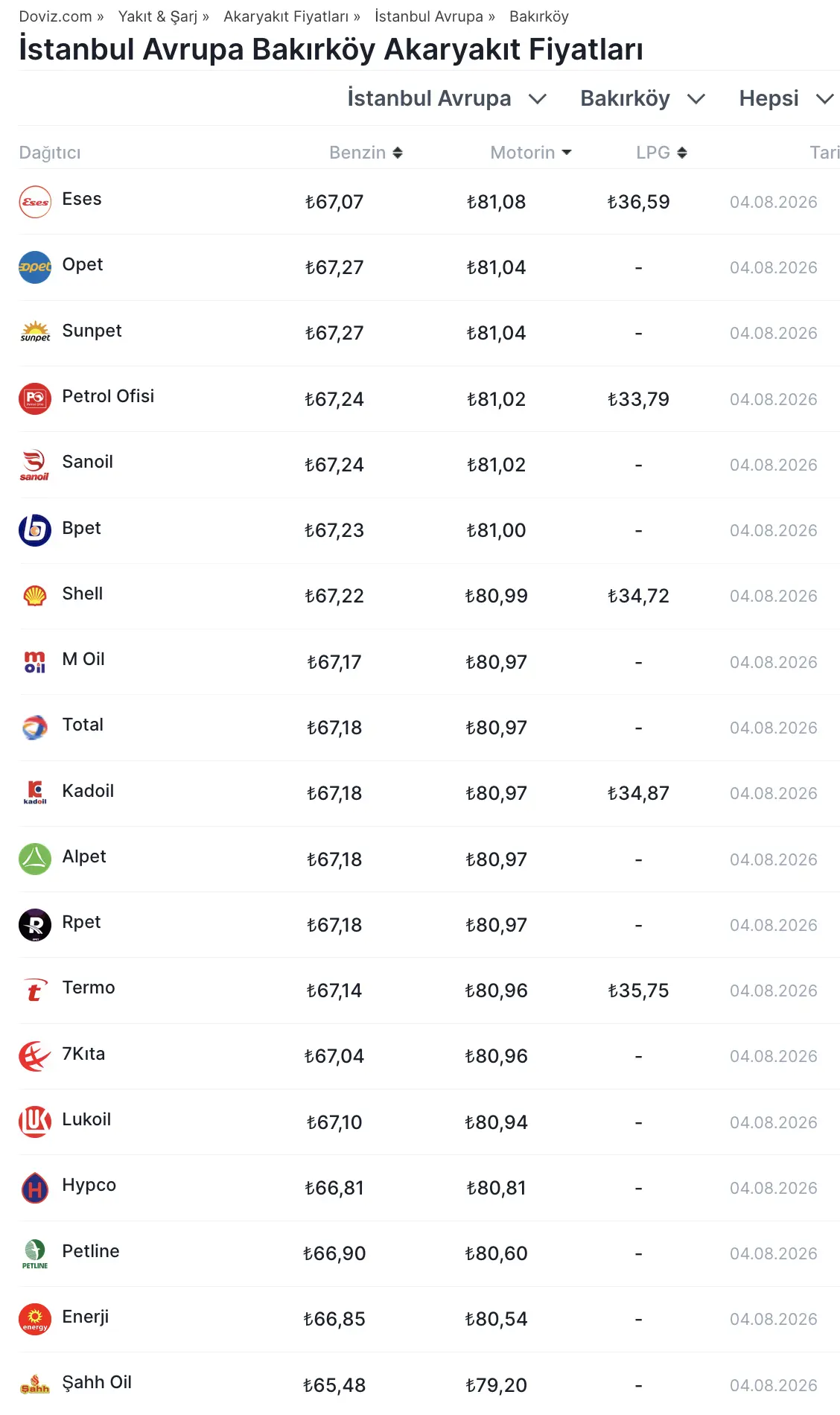
Task: Click the Sunpet sun logo
Action: pyautogui.click(x=35, y=333)
